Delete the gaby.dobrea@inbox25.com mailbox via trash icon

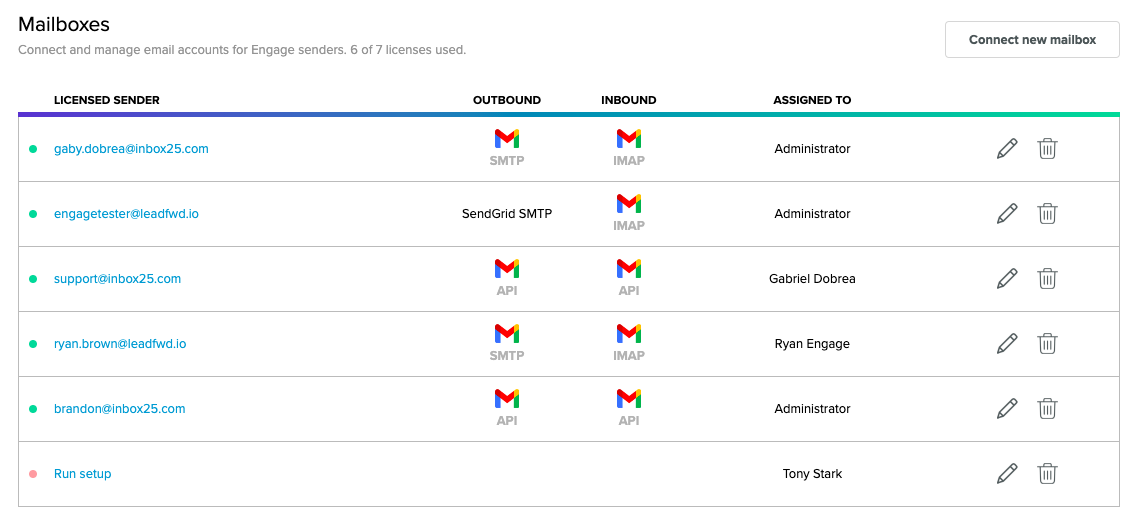click(1047, 149)
